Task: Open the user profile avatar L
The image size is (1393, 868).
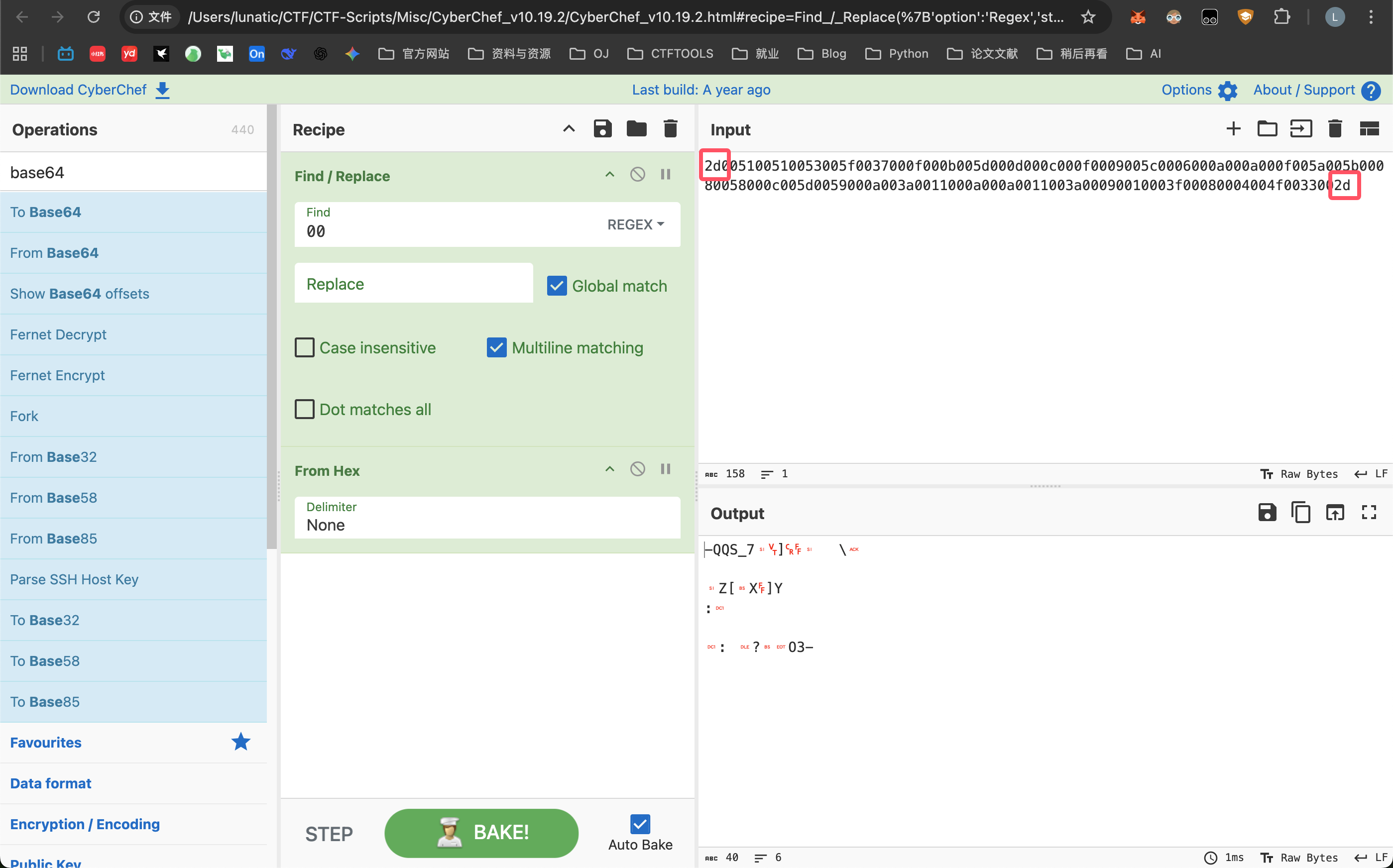Action: pos(1335,16)
